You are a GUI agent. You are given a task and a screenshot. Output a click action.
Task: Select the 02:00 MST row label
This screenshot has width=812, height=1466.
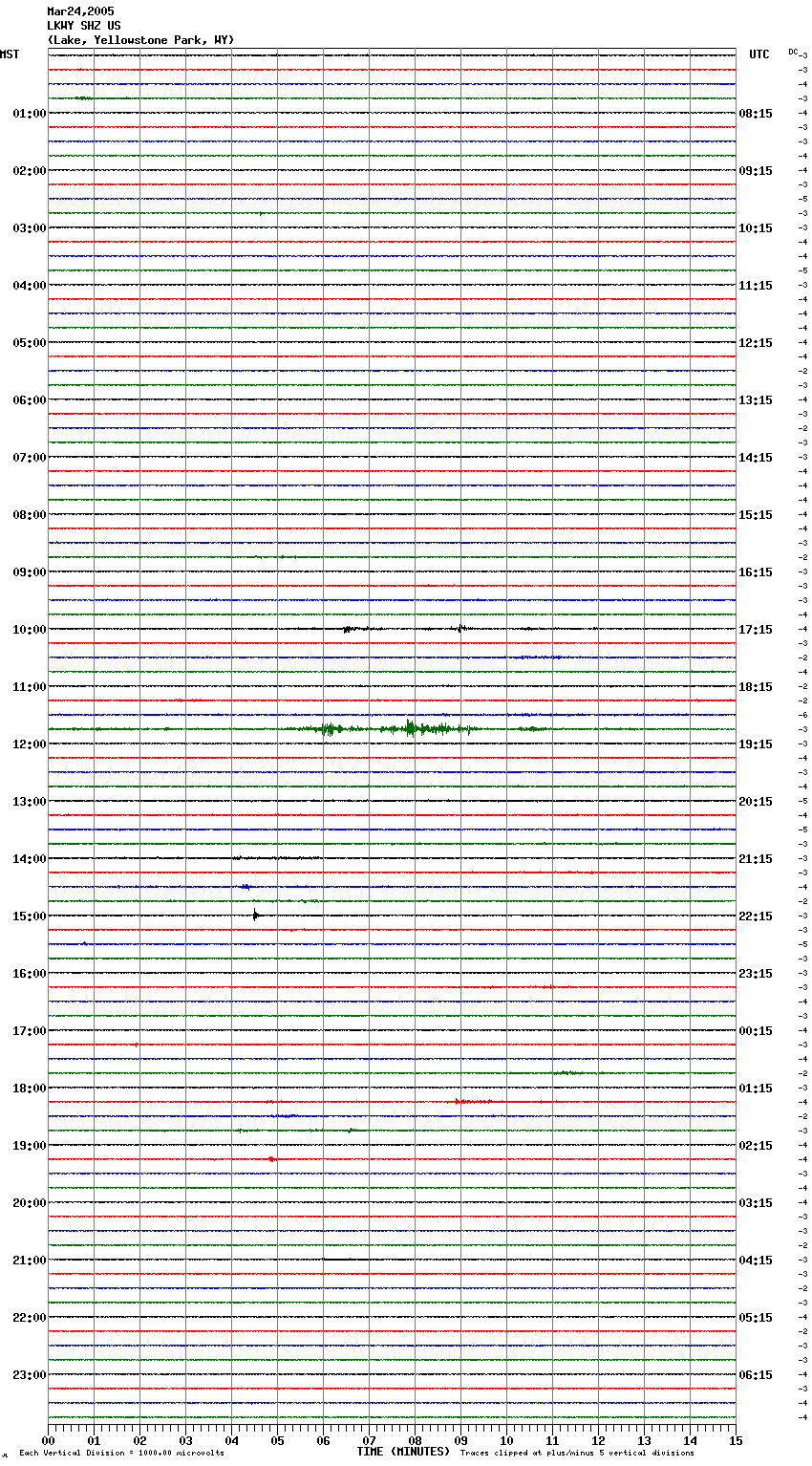click(30, 171)
